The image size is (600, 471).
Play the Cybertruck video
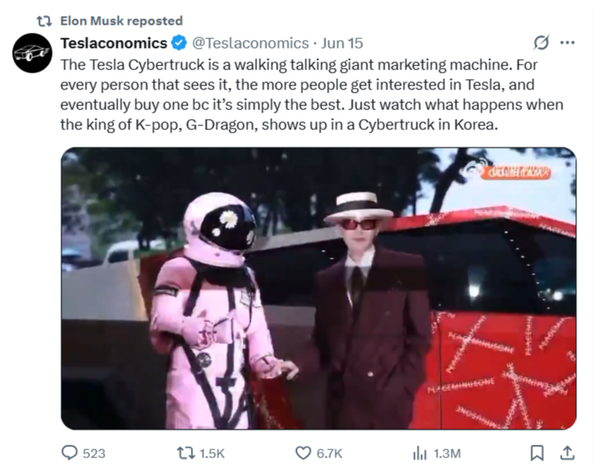click(318, 288)
